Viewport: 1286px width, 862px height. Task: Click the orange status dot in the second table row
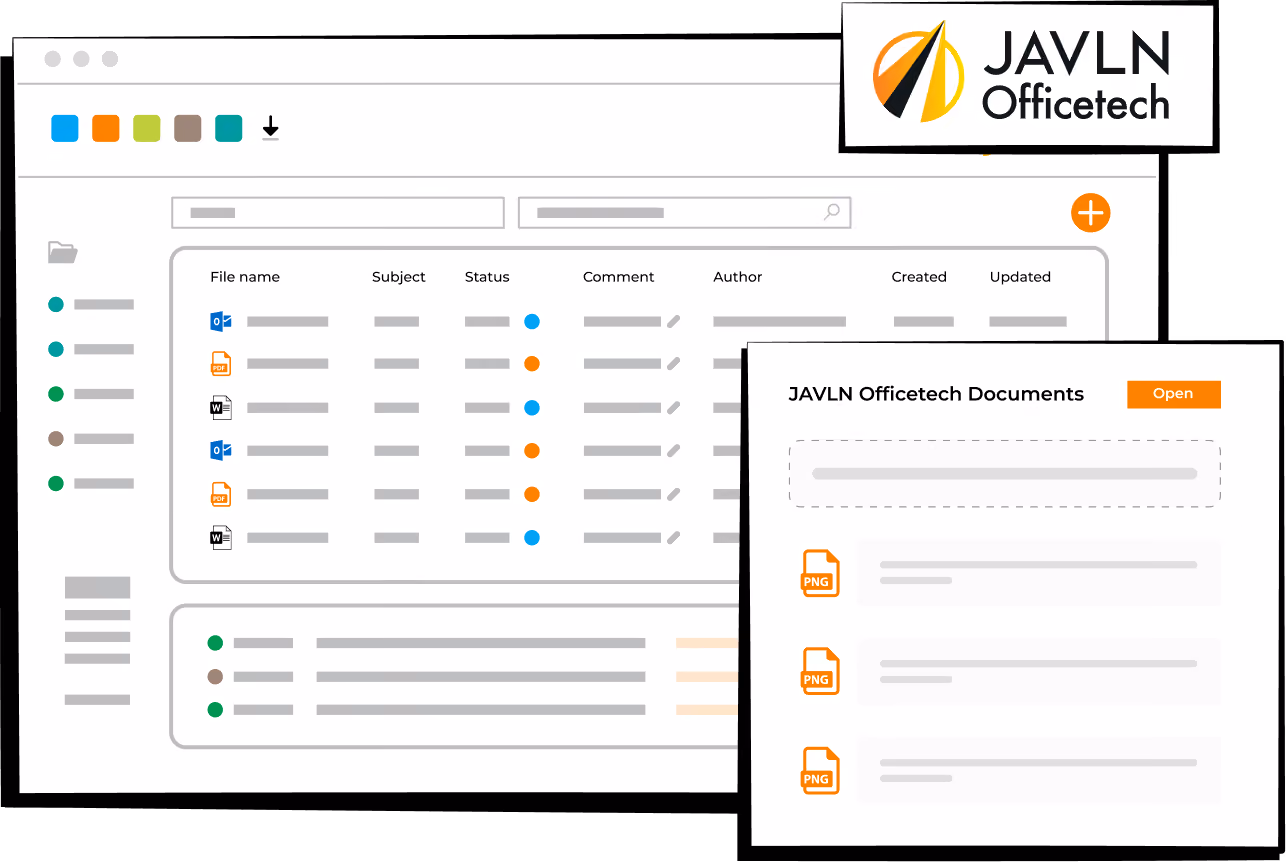[x=532, y=364]
